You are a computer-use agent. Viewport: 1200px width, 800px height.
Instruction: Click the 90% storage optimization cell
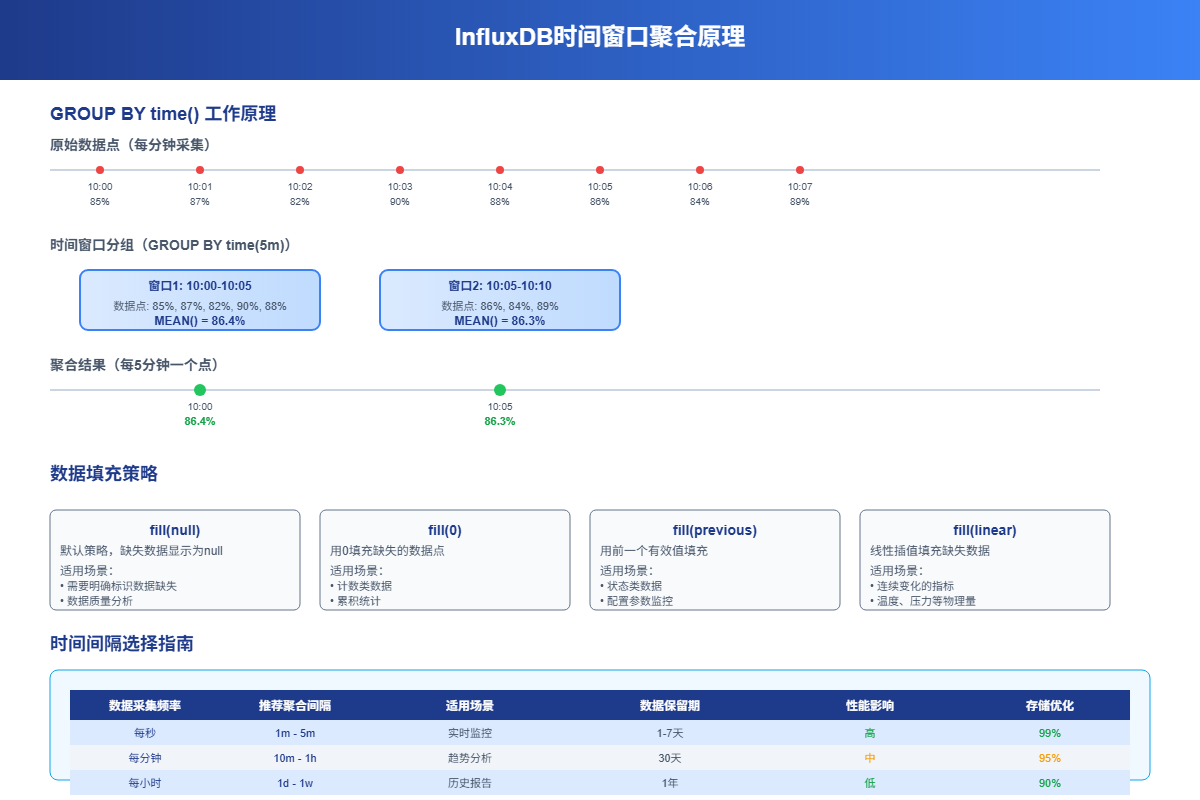(1050, 783)
